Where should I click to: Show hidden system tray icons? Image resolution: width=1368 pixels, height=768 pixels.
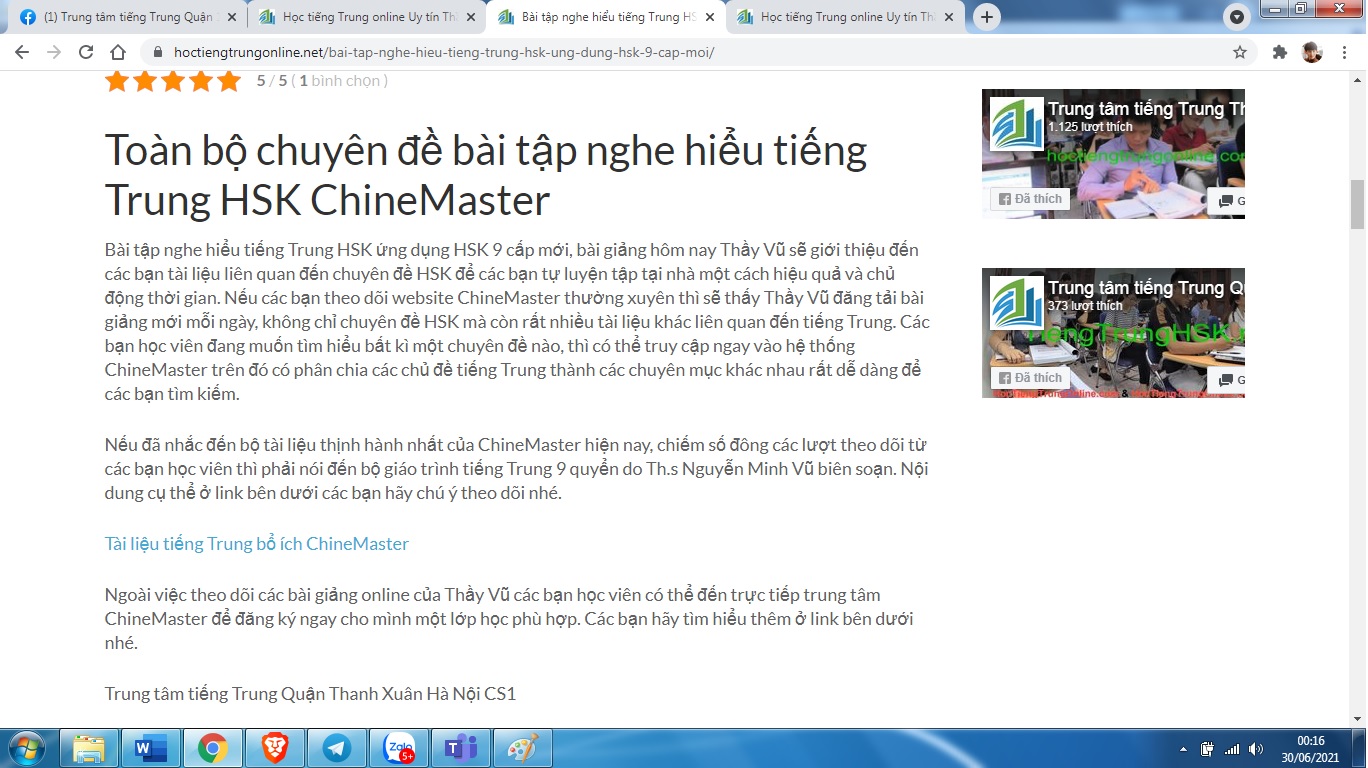(x=1184, y=749)
